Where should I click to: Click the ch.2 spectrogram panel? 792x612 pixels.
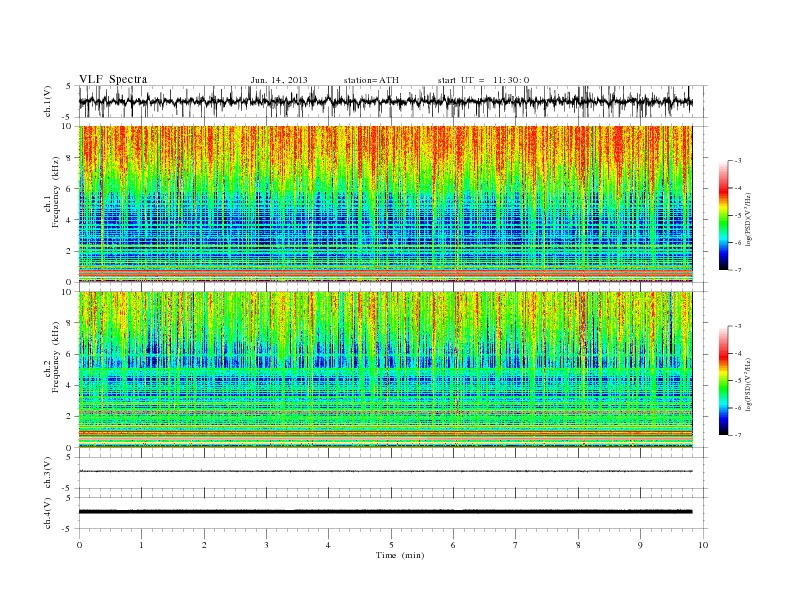(385, 370)
